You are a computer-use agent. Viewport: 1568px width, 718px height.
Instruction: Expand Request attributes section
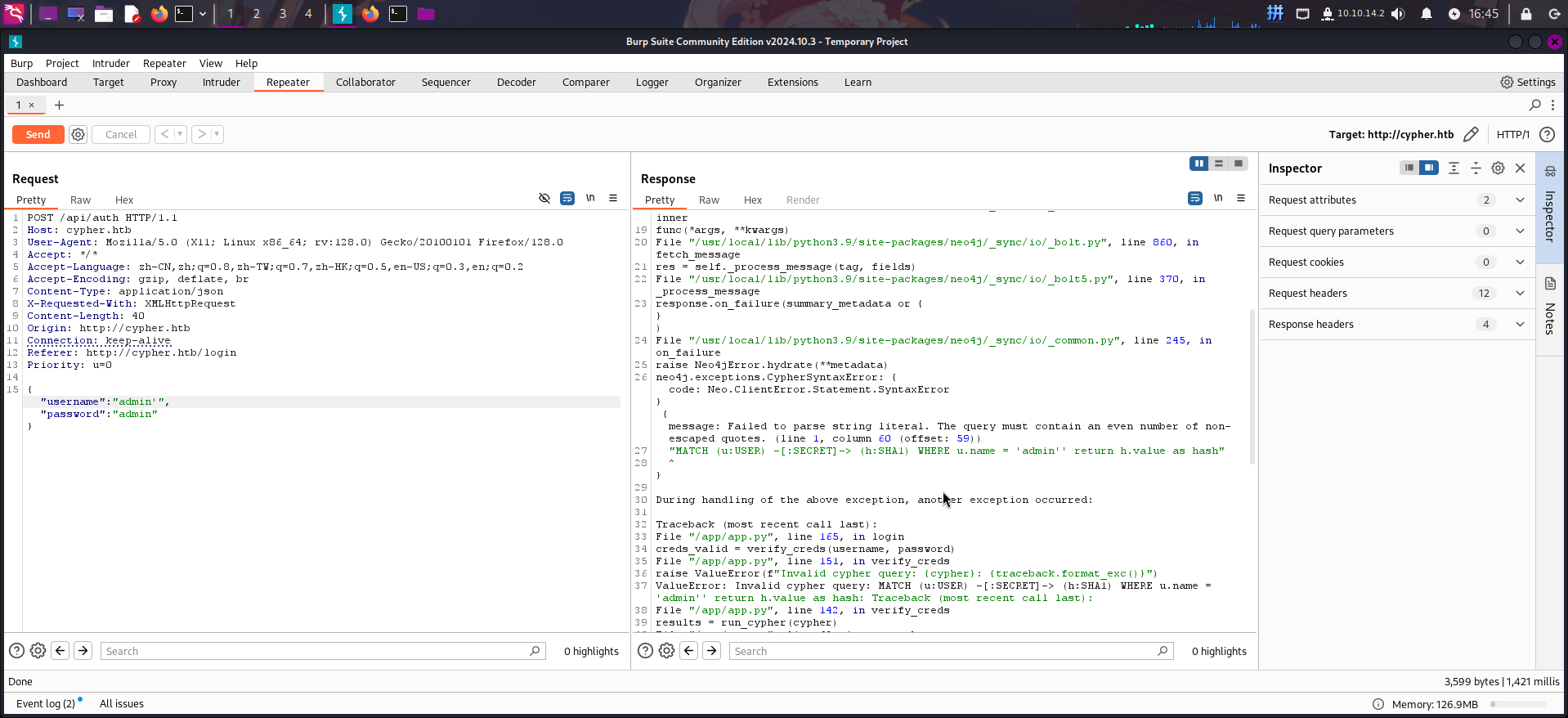tap(1397, 200)
